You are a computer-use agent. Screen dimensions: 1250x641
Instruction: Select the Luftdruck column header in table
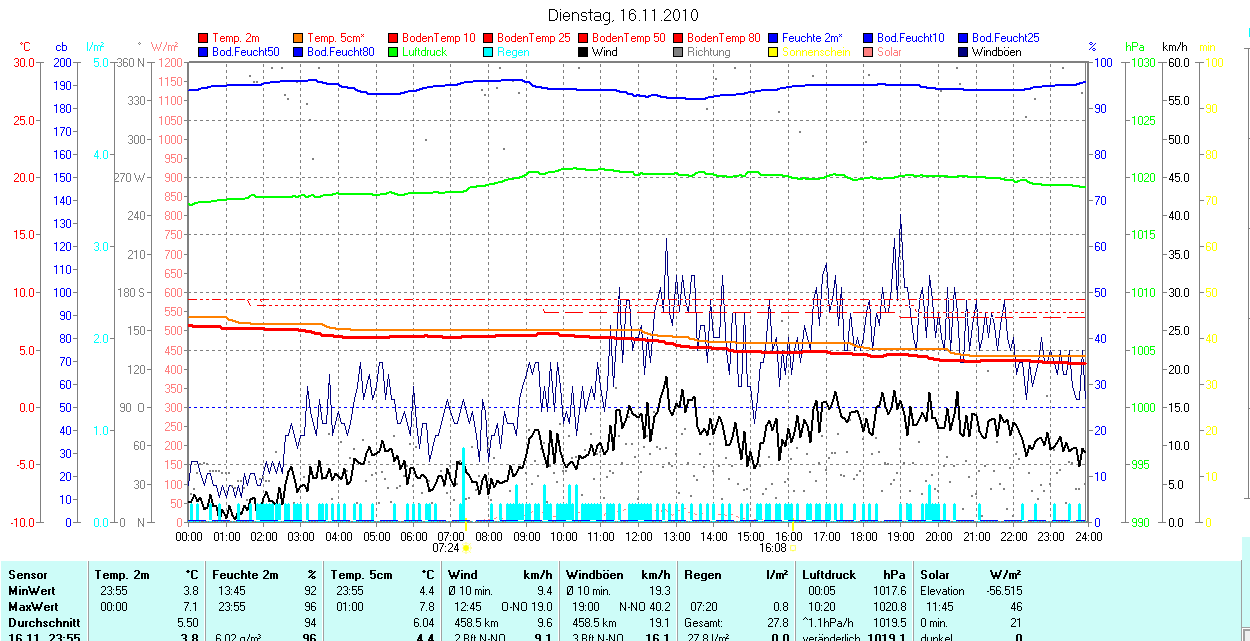tap(829, 575)
